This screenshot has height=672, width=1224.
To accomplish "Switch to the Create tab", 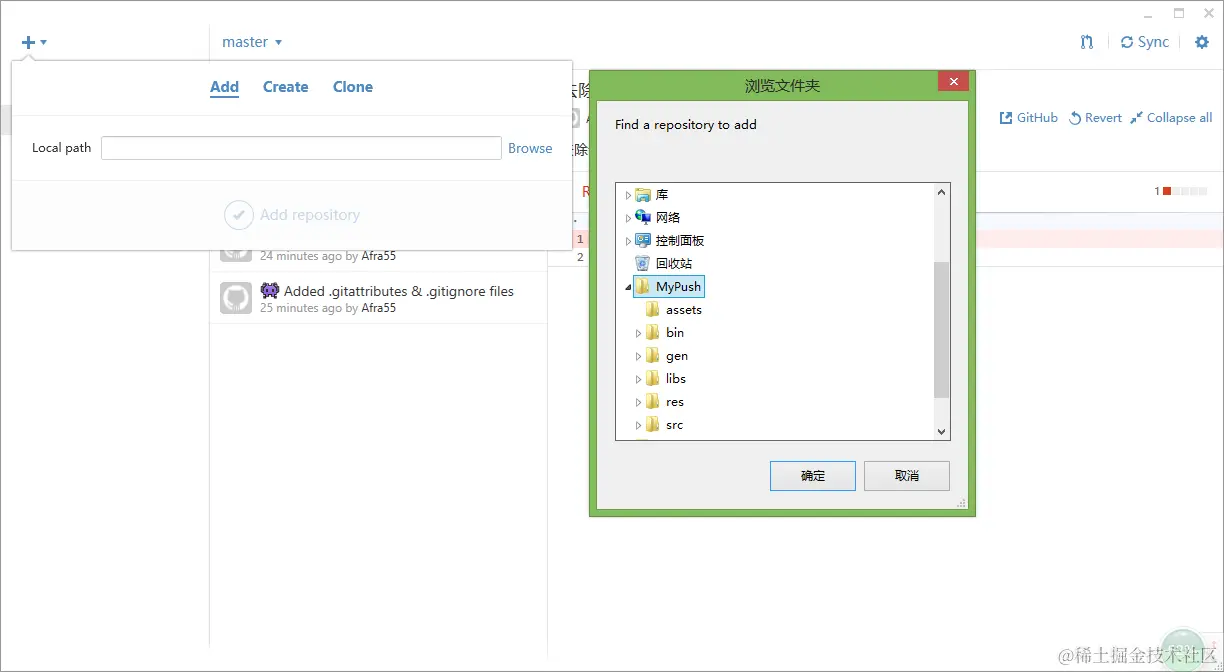I will coord(285,87).
